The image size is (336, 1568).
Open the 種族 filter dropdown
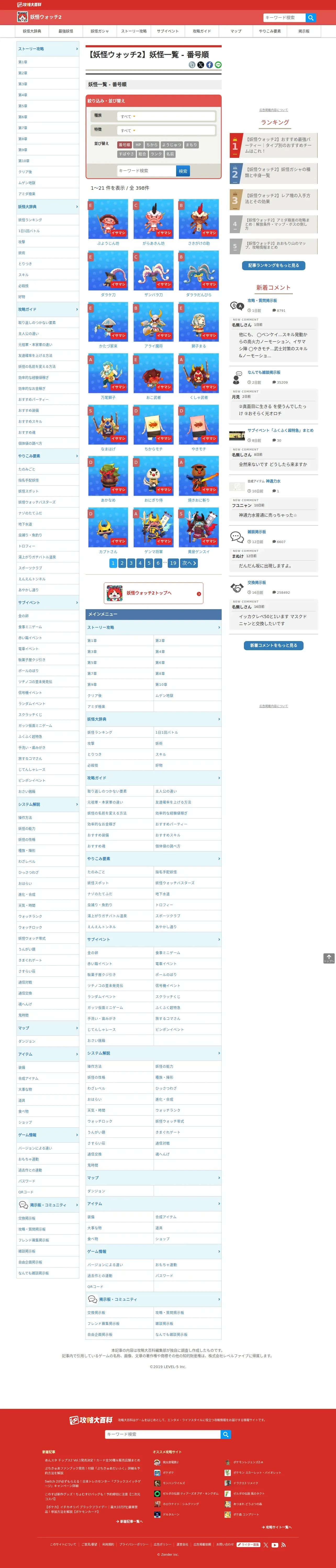pyautogui.click(x=166, y=116)
